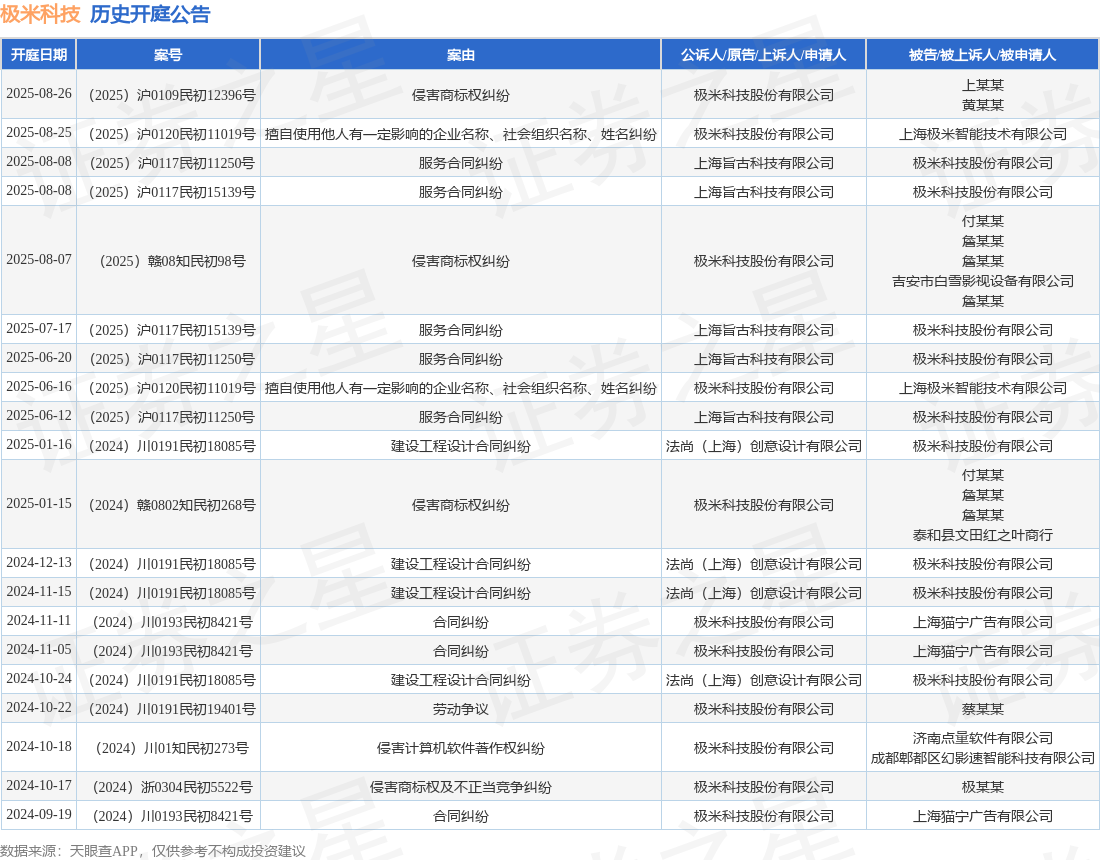
Task: Click the 历史开庭公告 heading
Action: pos(149,14)
